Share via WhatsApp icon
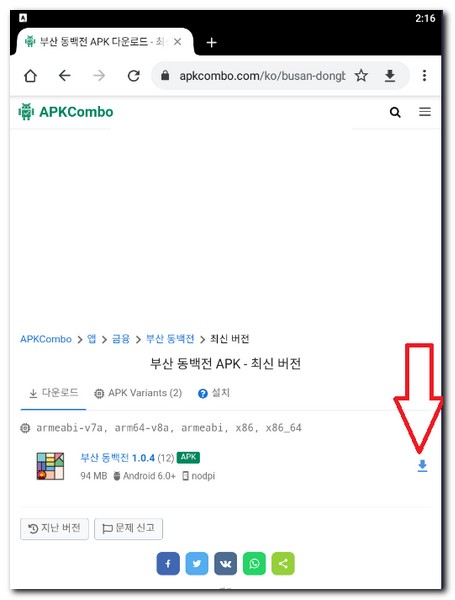 pos(254,563)
